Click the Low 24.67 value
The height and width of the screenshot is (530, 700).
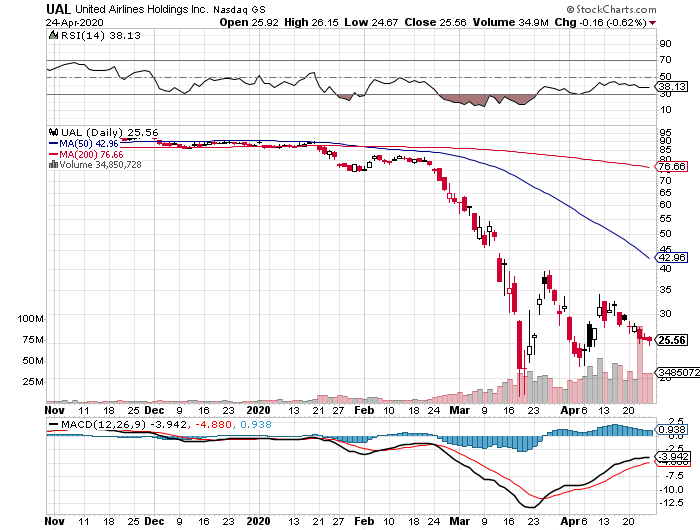(x=371, y=22)
